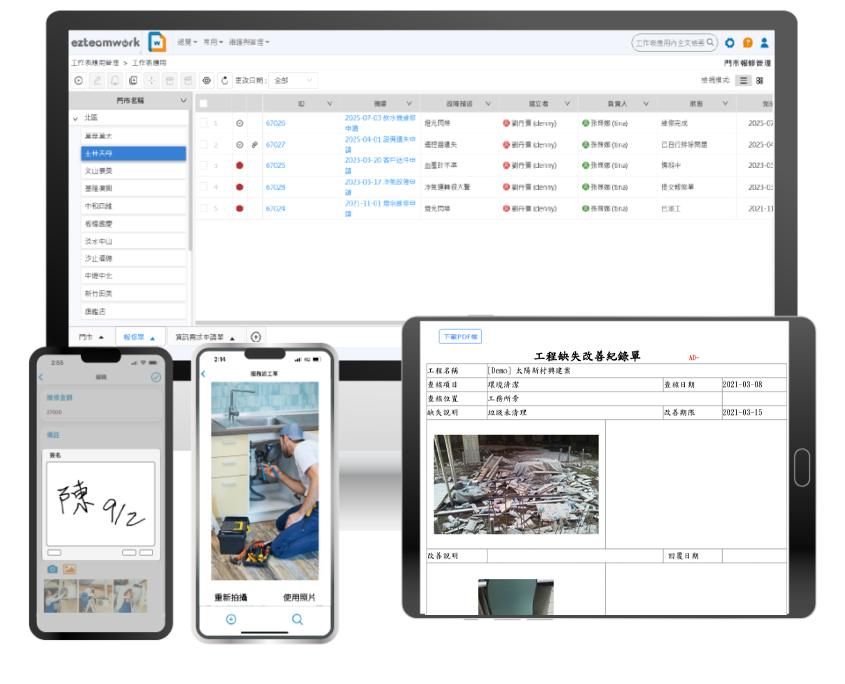Open the 負責人 column filter arrow
The image size is (845, 684).
(x=646, y=103)
